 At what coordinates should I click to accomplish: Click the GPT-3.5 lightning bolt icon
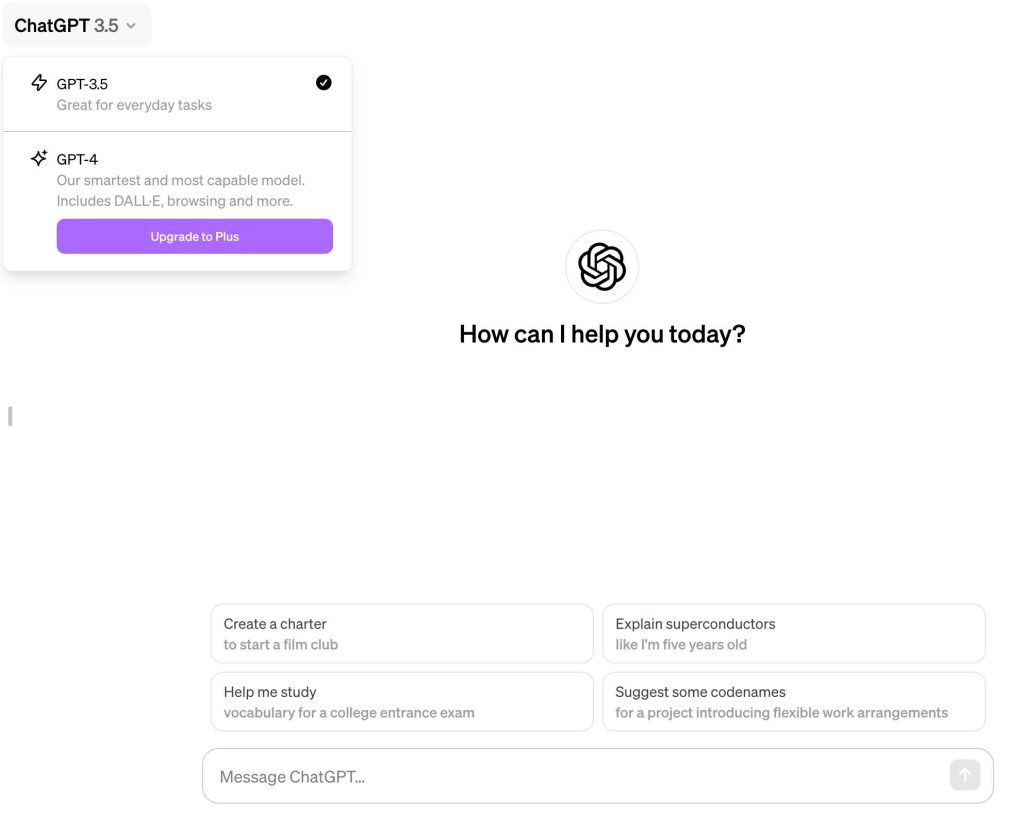39,83
